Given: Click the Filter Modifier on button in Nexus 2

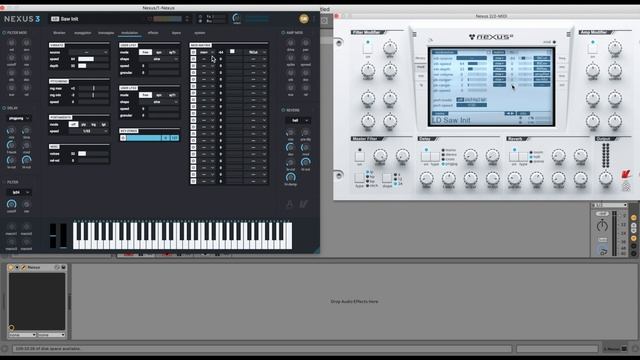Looking at the screenshot, I should [x=368, y=49].
